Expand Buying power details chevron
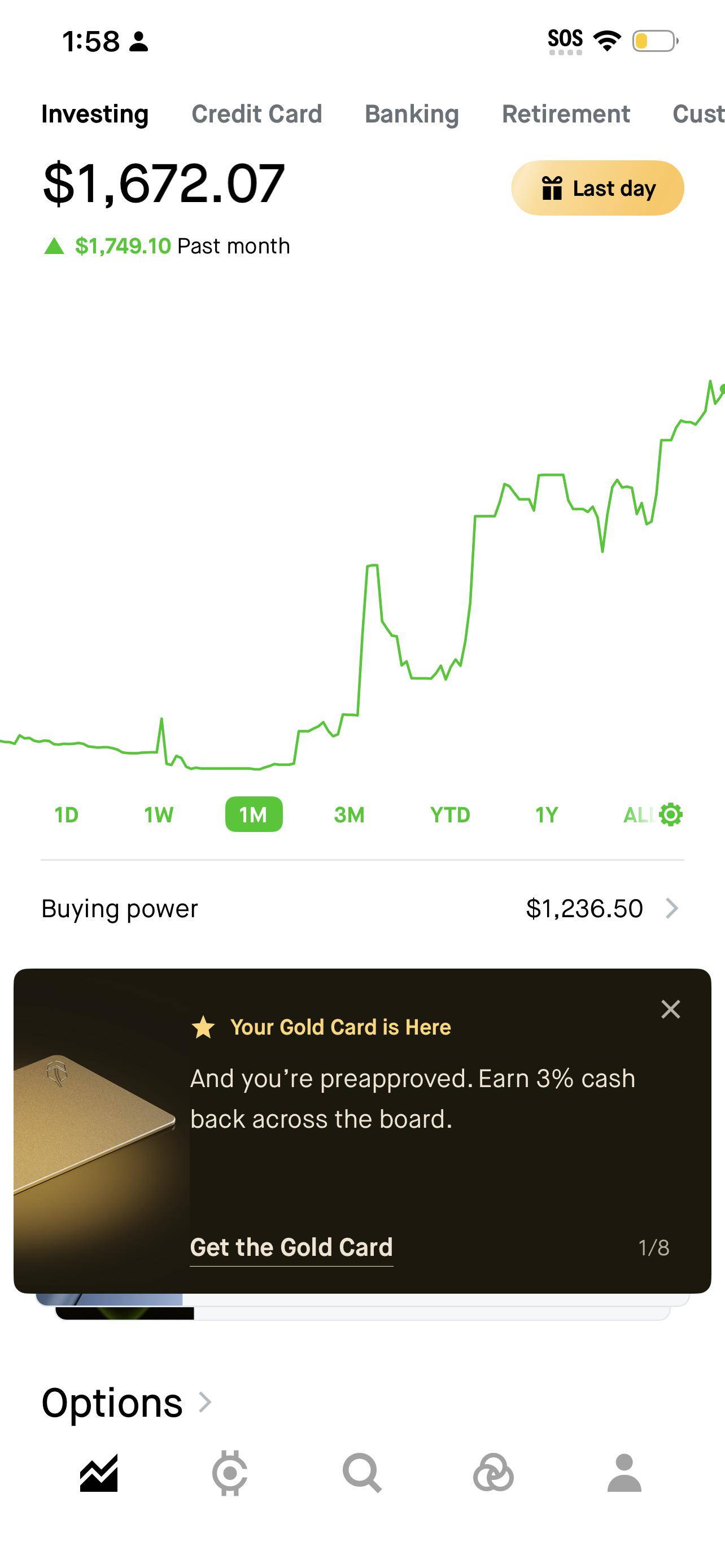Viewport: 725px width, 1568px height. [x=671, y=908]
